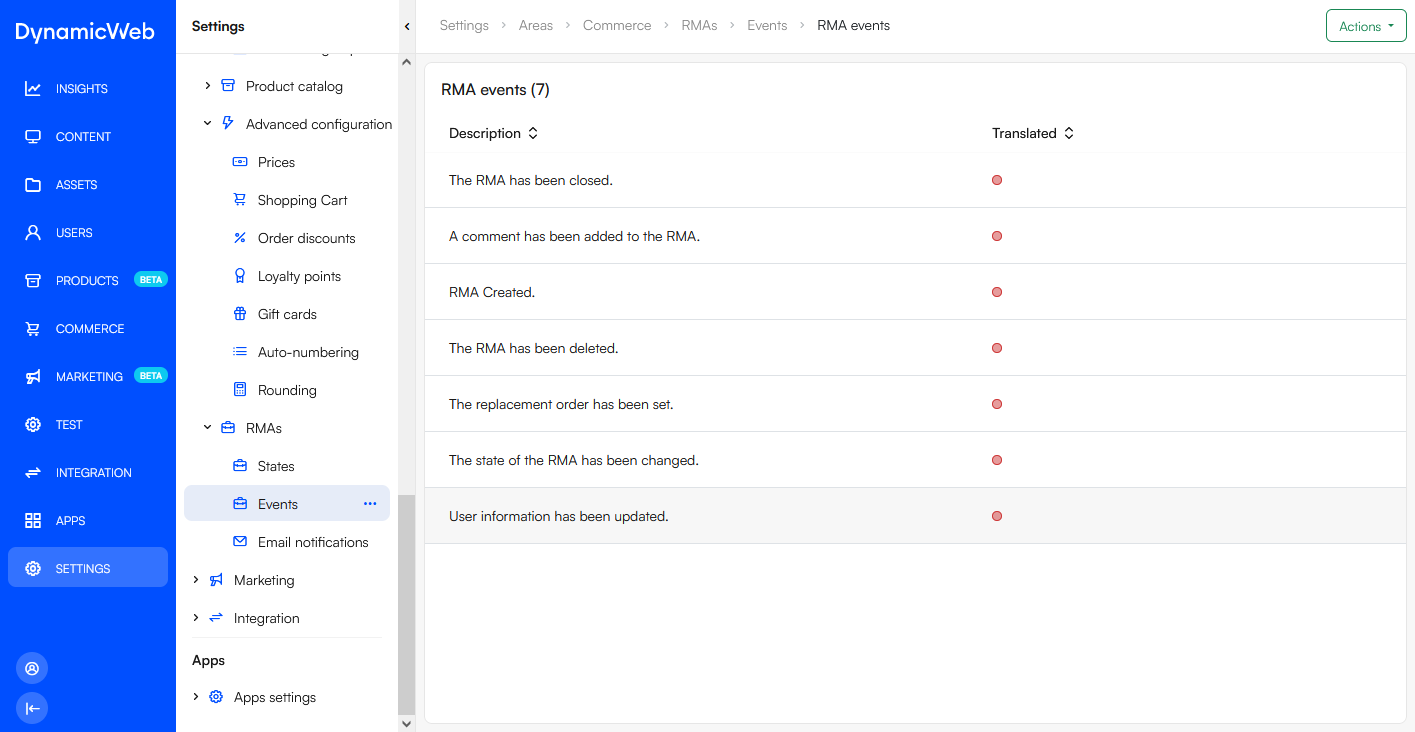Open 'A comment has been added' row

click(915, 236)
